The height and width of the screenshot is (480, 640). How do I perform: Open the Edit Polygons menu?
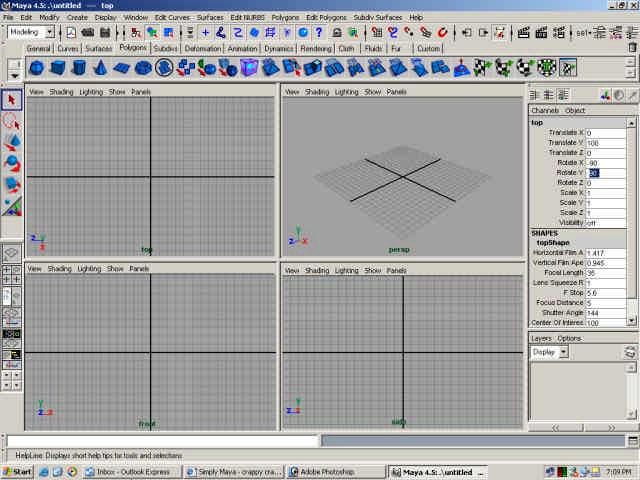327,17
